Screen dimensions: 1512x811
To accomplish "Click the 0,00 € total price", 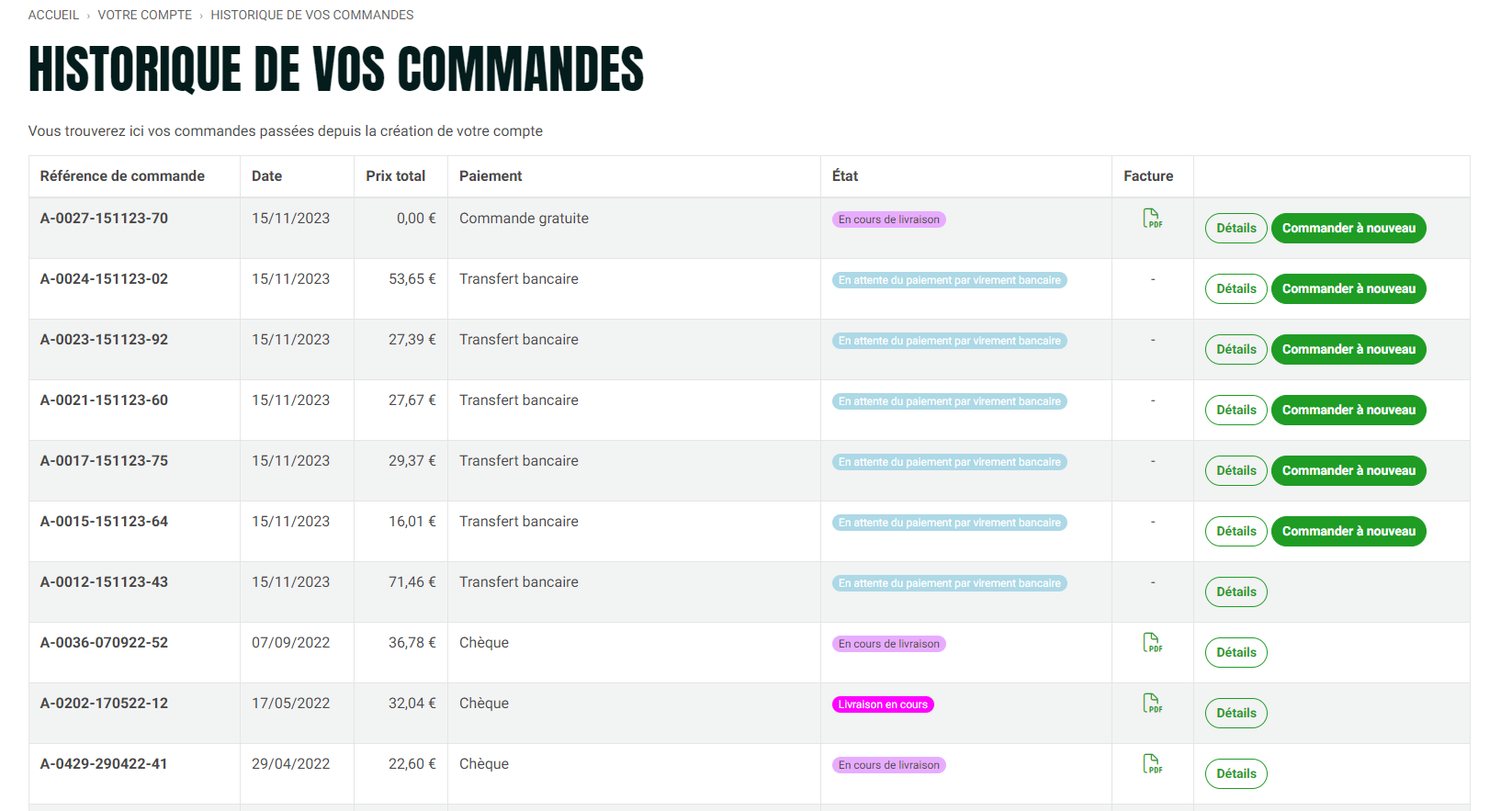I will (x=416, y=219).
